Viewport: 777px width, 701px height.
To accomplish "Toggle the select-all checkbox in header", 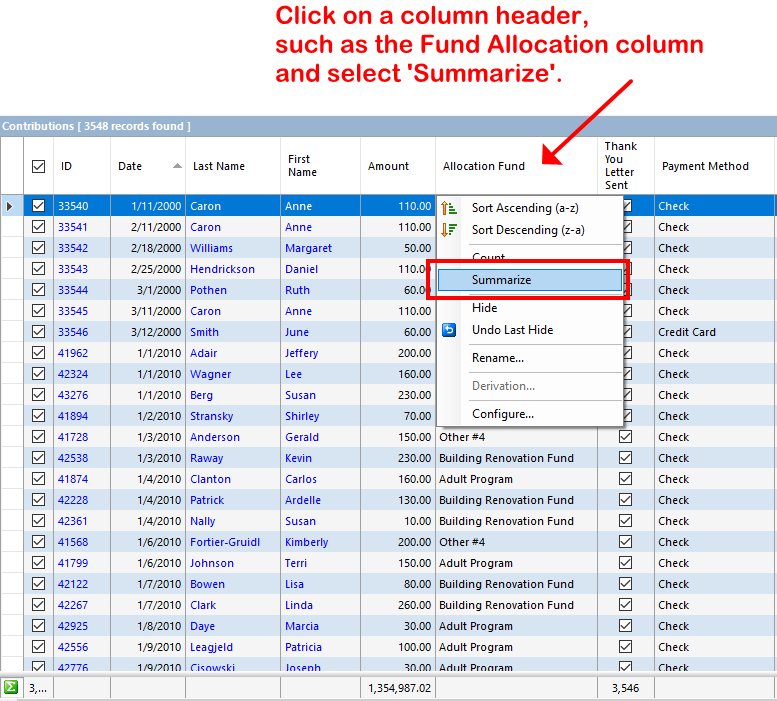I will (x=39, y=167).
